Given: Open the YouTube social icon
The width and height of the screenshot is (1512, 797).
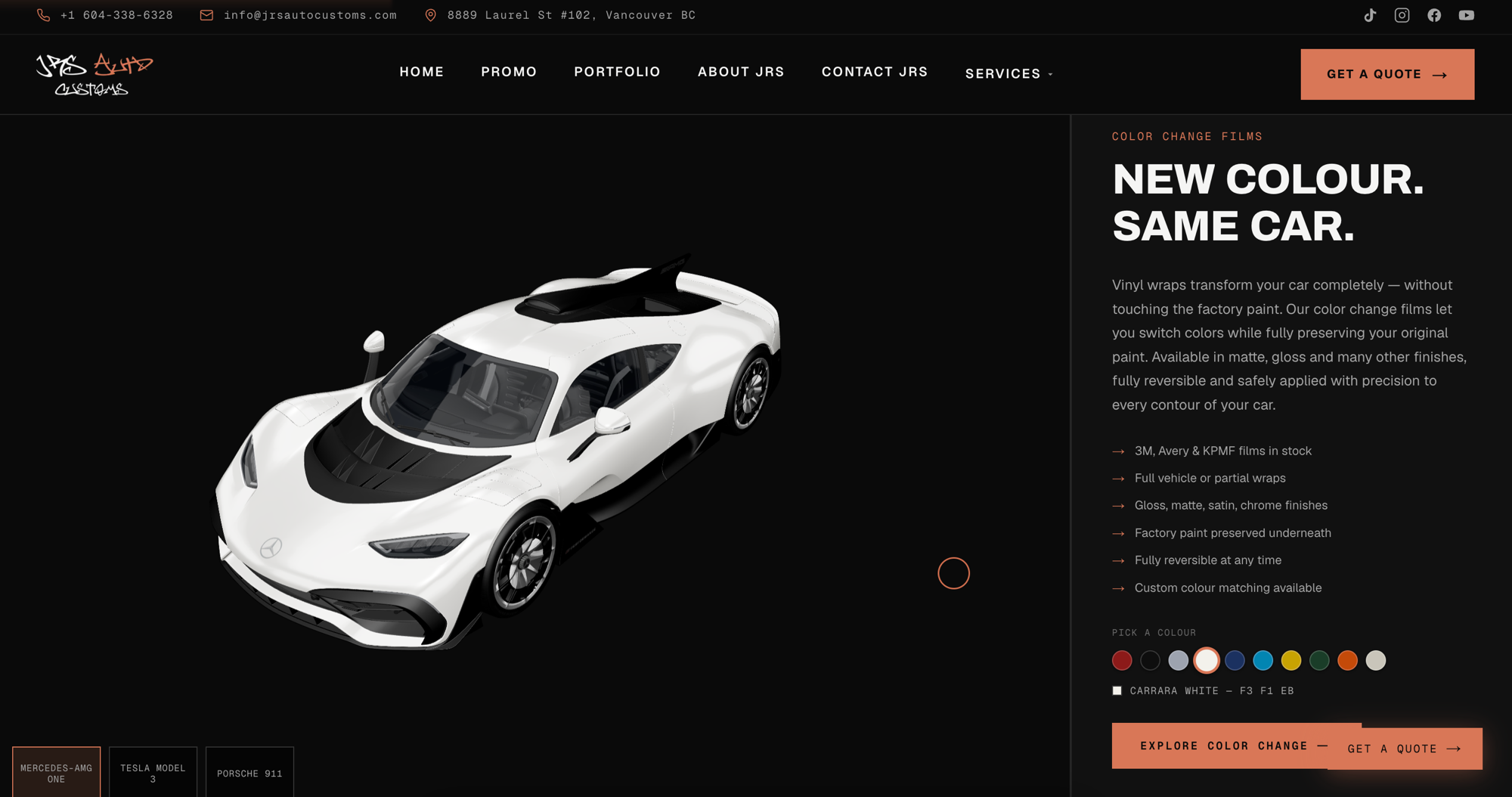Looking at the screenshot, I should (1467, 15).
